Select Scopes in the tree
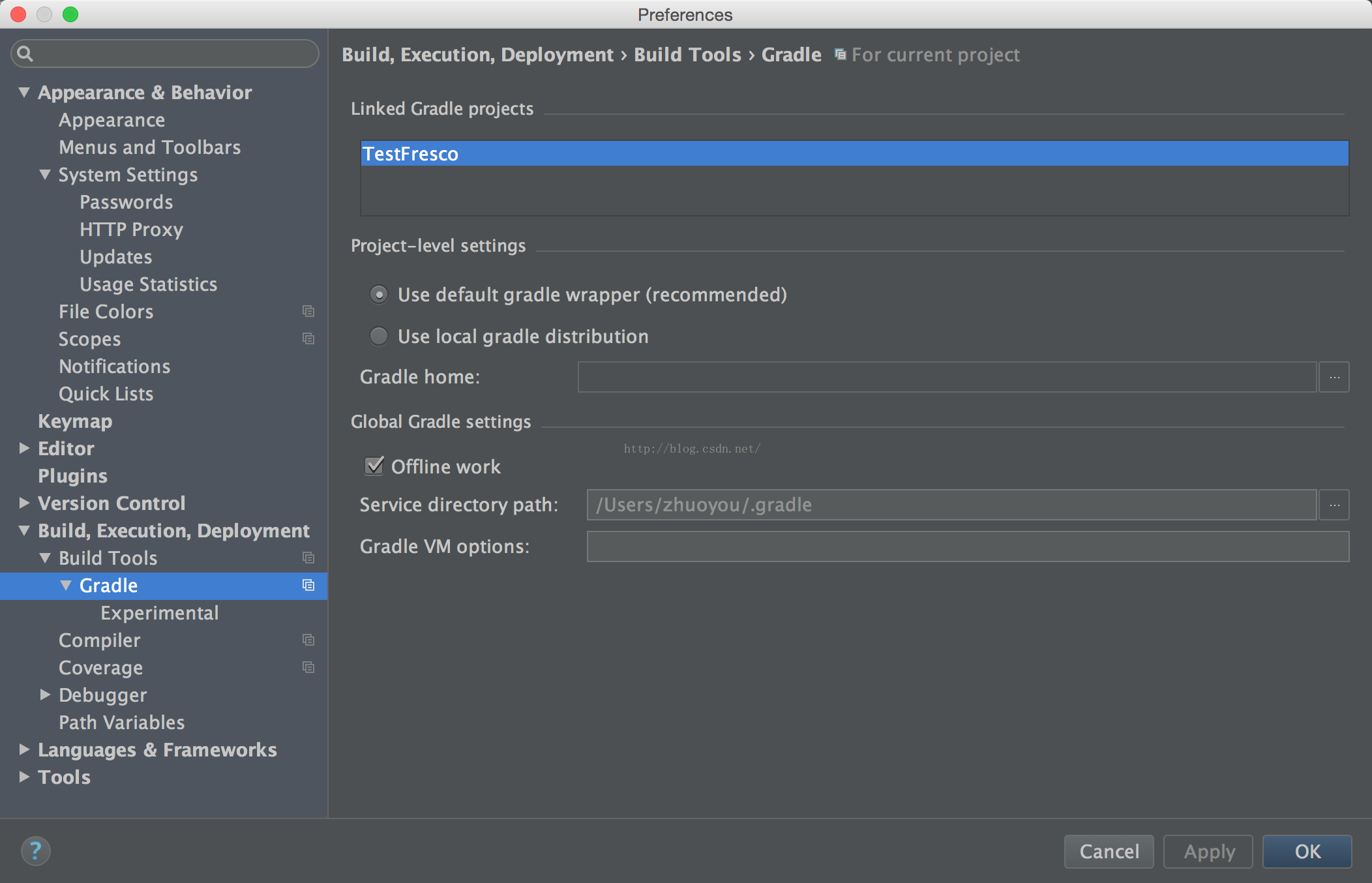This screenshot has height=883, width=1372. [x=90, y=339]
